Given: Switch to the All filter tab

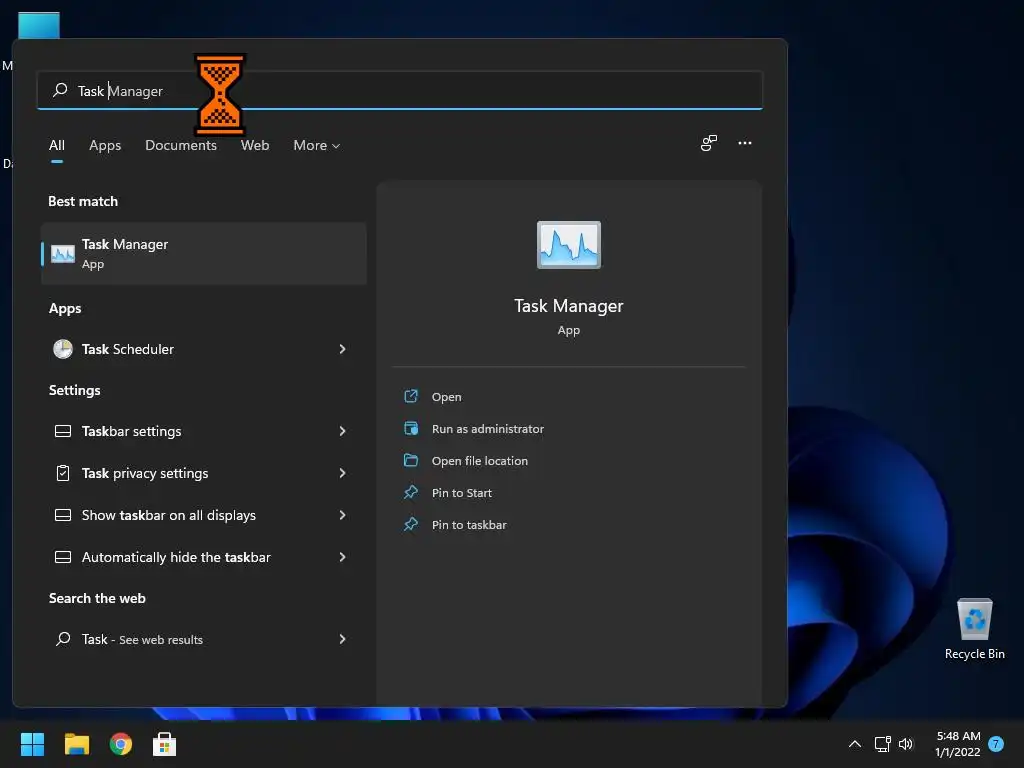Looking at the screenshot, I should coord(57,145).
